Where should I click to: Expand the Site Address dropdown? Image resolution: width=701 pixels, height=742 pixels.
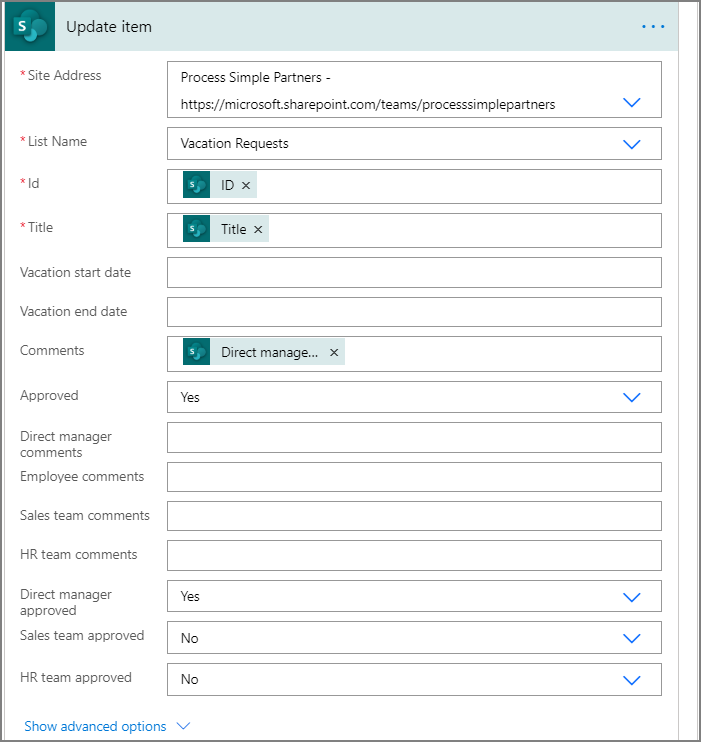[x=631, y=102]
